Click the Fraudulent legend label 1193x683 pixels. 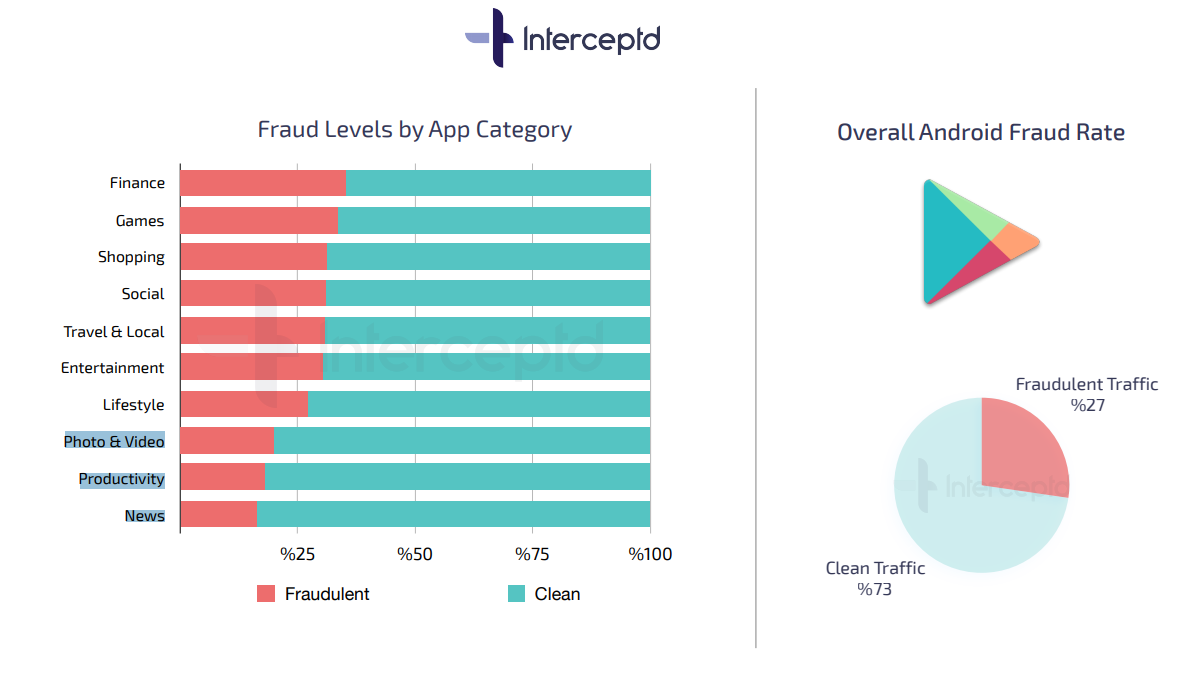coord(327,594)
